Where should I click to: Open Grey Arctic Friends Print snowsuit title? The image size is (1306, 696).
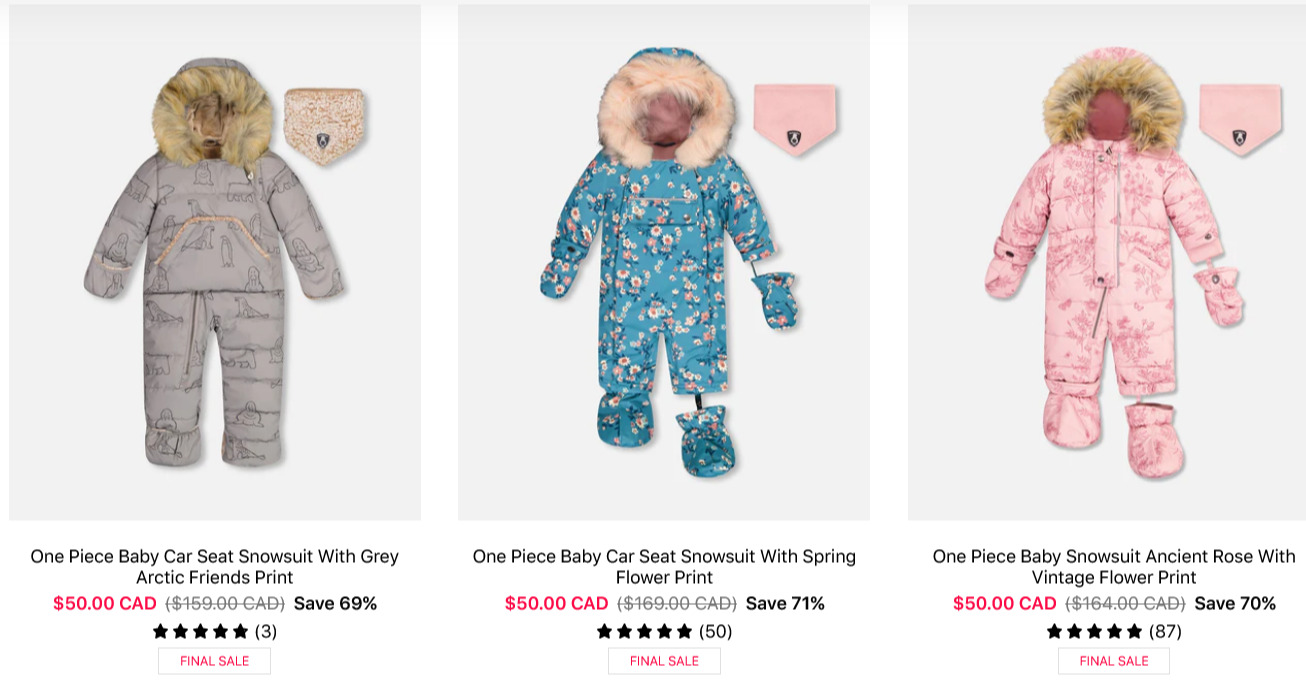click(x=215, y=566)
